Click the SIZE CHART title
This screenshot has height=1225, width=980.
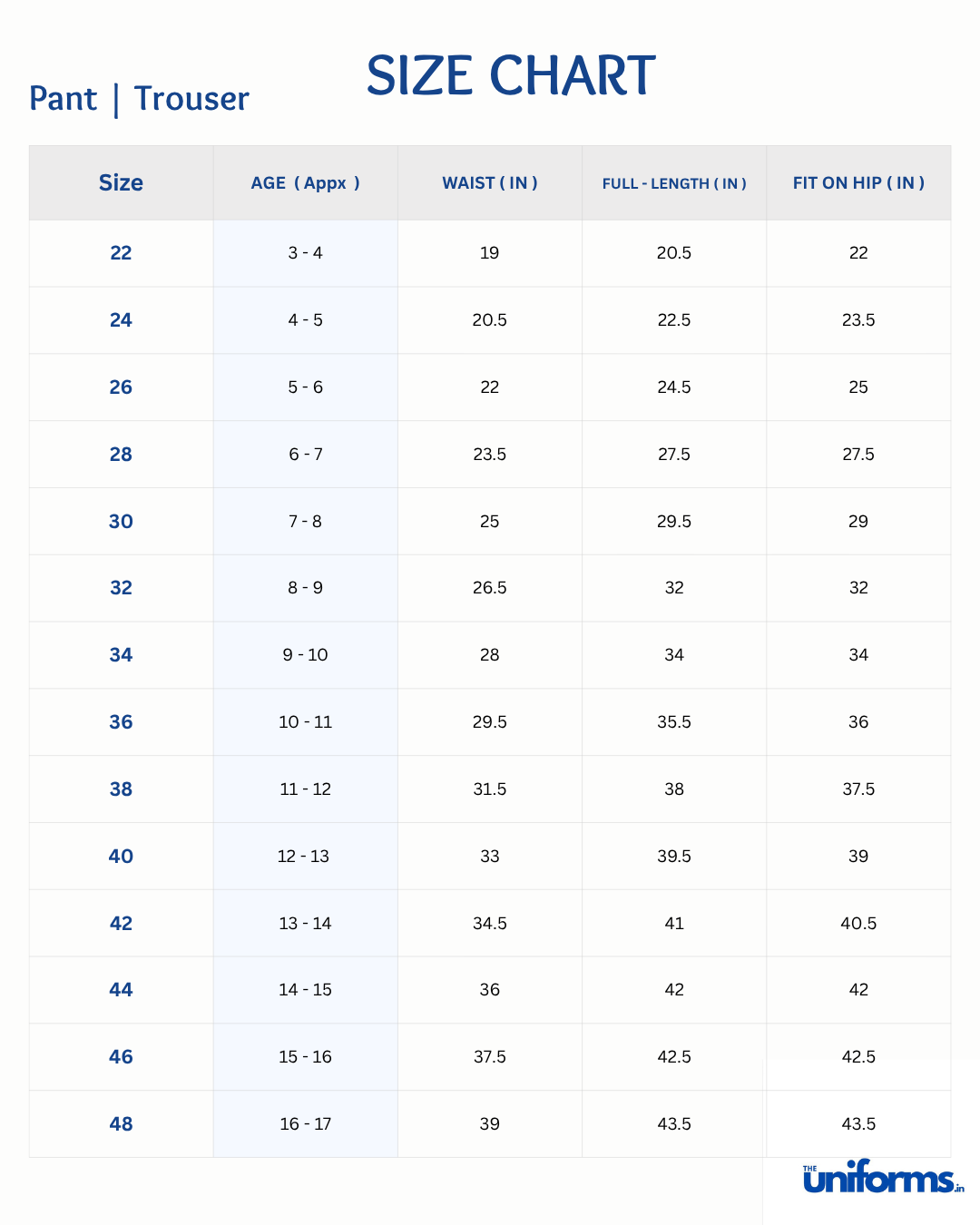tap(510, 76)
